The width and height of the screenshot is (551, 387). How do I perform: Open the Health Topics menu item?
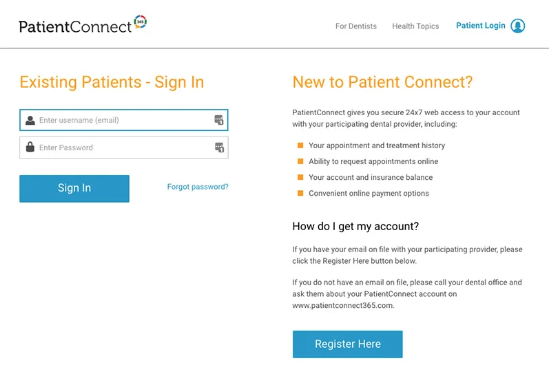tap(415, 26)
